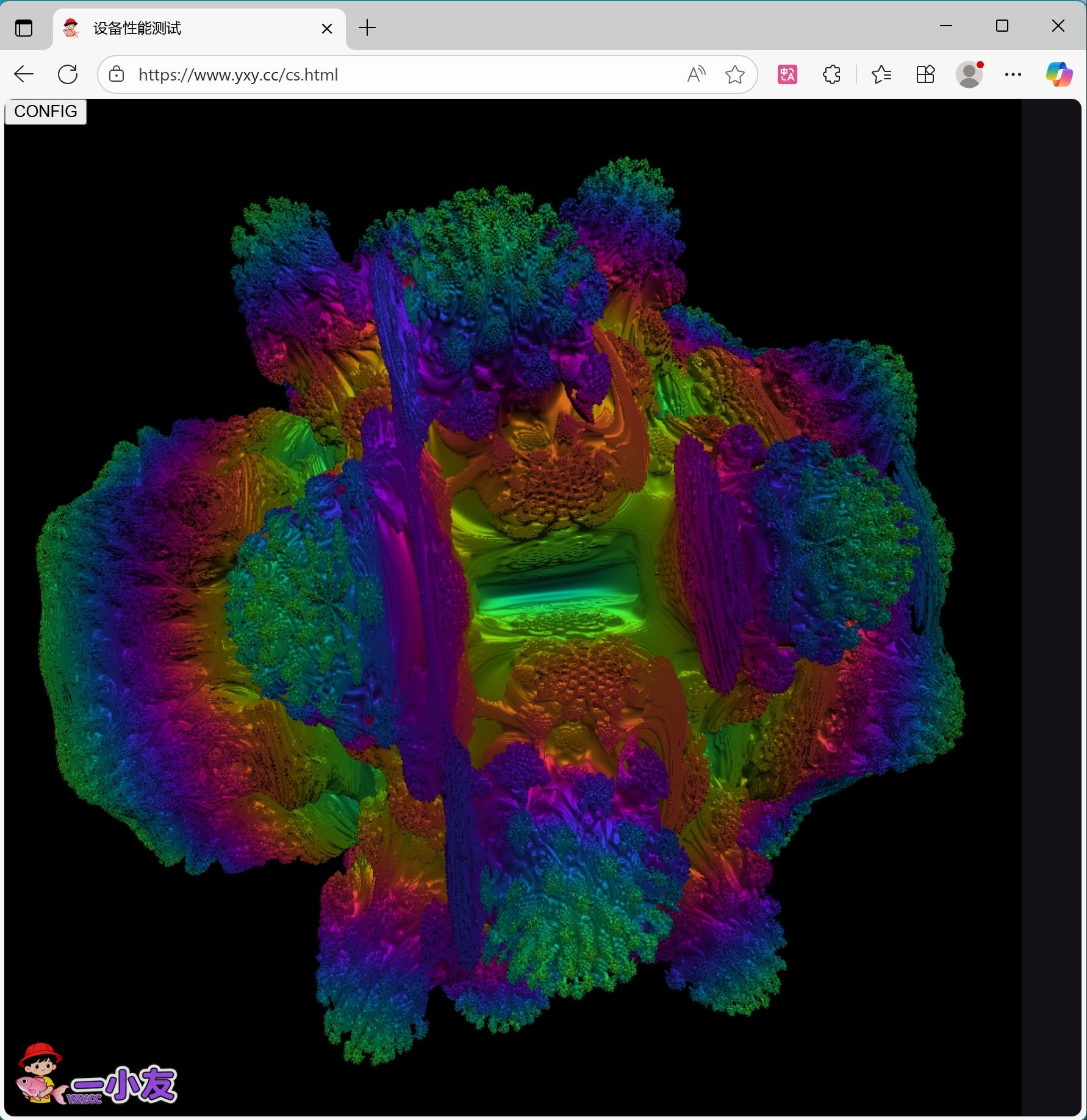This screenshot has height=1120, width=1087.
Task: Go back to the previous page
Action: (24, 74)
